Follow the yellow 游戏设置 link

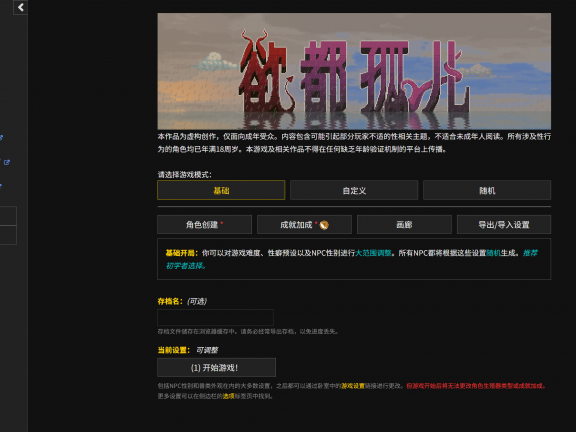(x=353, y=386)
